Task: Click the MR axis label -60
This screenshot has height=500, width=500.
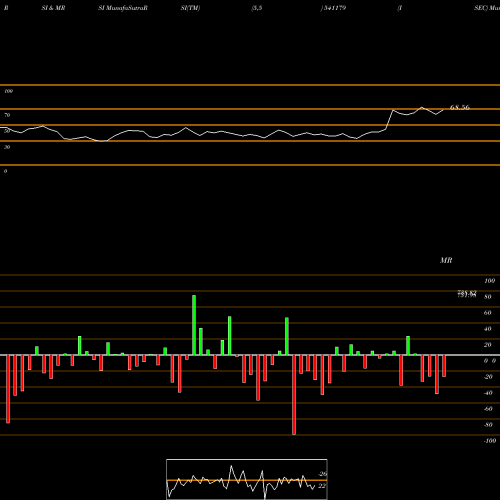Action: 488,409
